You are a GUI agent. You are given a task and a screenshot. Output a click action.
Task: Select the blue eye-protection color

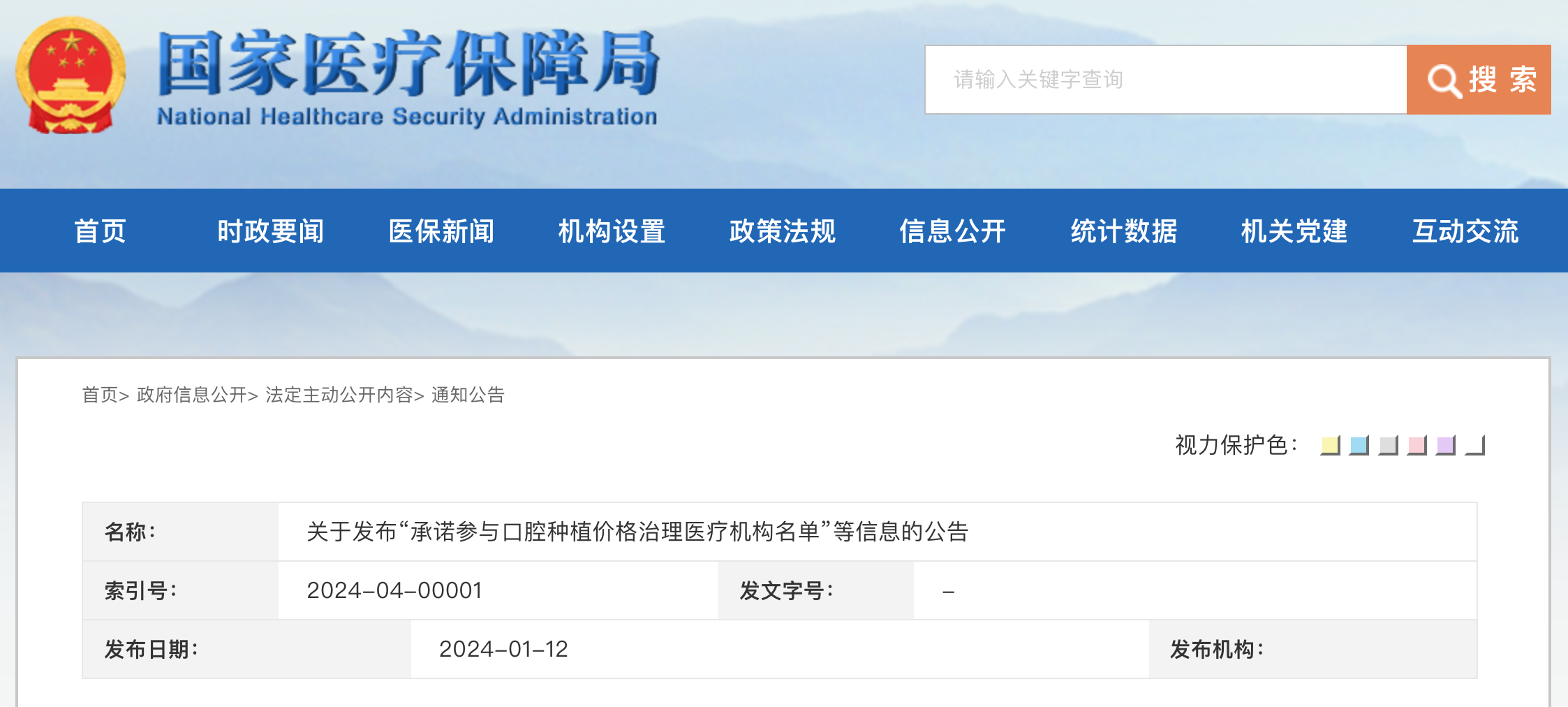click(1359, 445)
